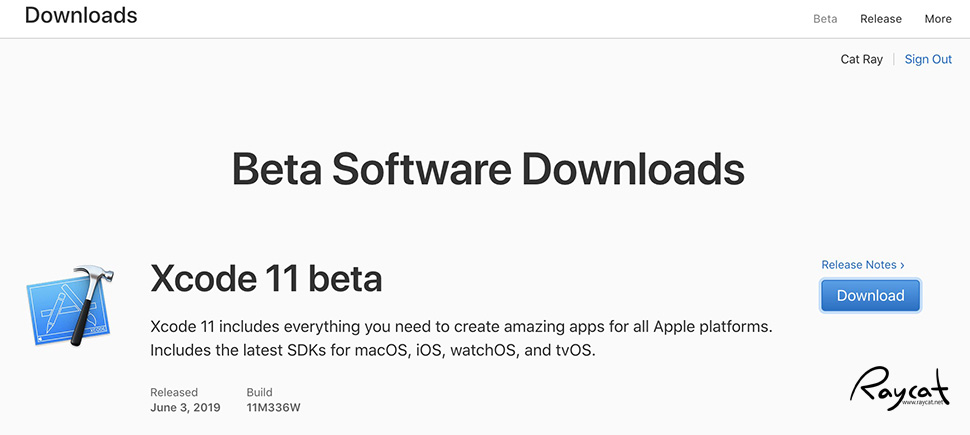Click the blue Download button
970x435 pixels.
click(870, 296)
